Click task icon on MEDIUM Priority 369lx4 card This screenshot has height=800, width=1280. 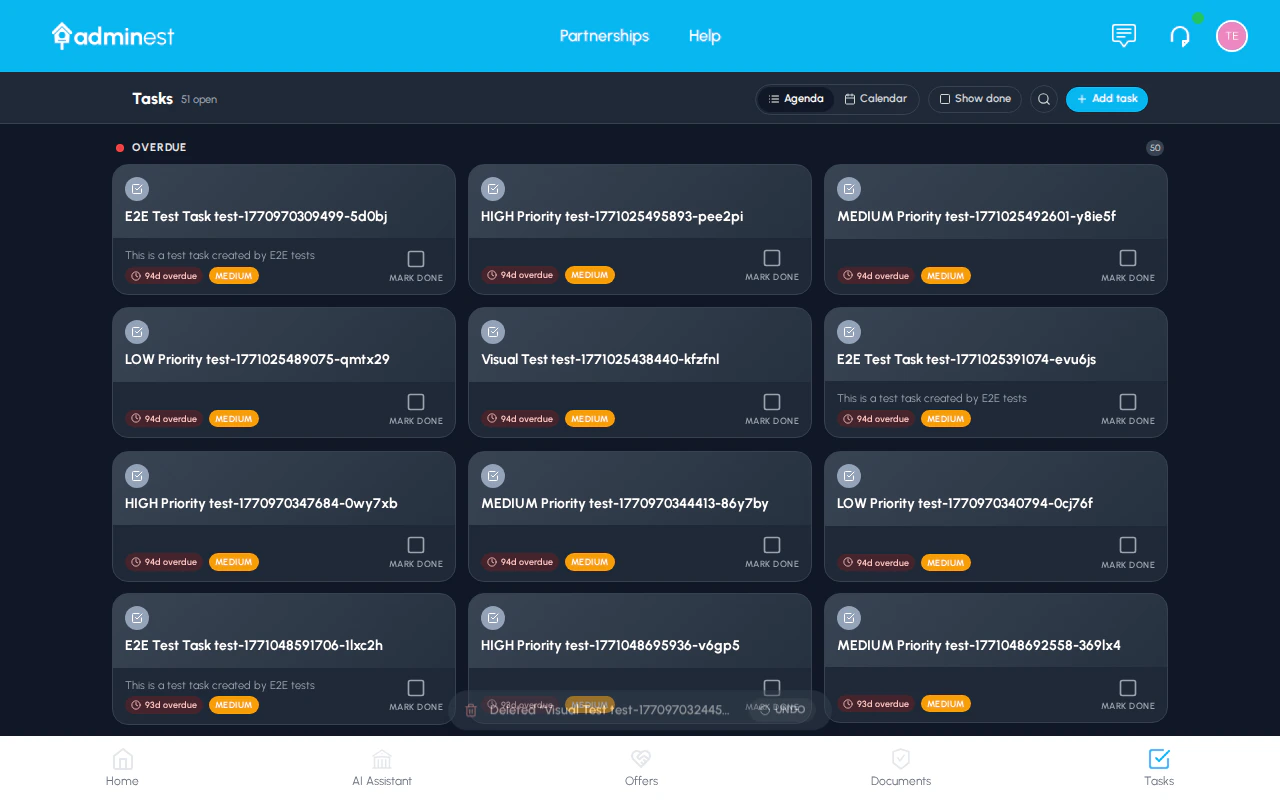pos(849,618)
